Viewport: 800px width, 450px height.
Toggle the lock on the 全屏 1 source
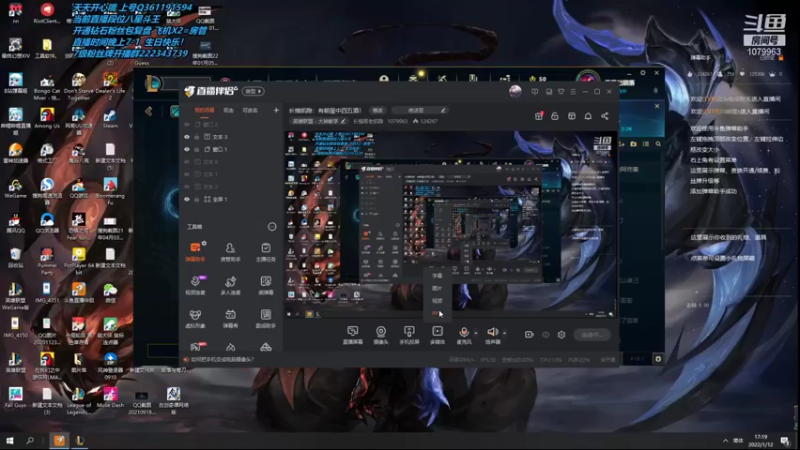(197, 199)
